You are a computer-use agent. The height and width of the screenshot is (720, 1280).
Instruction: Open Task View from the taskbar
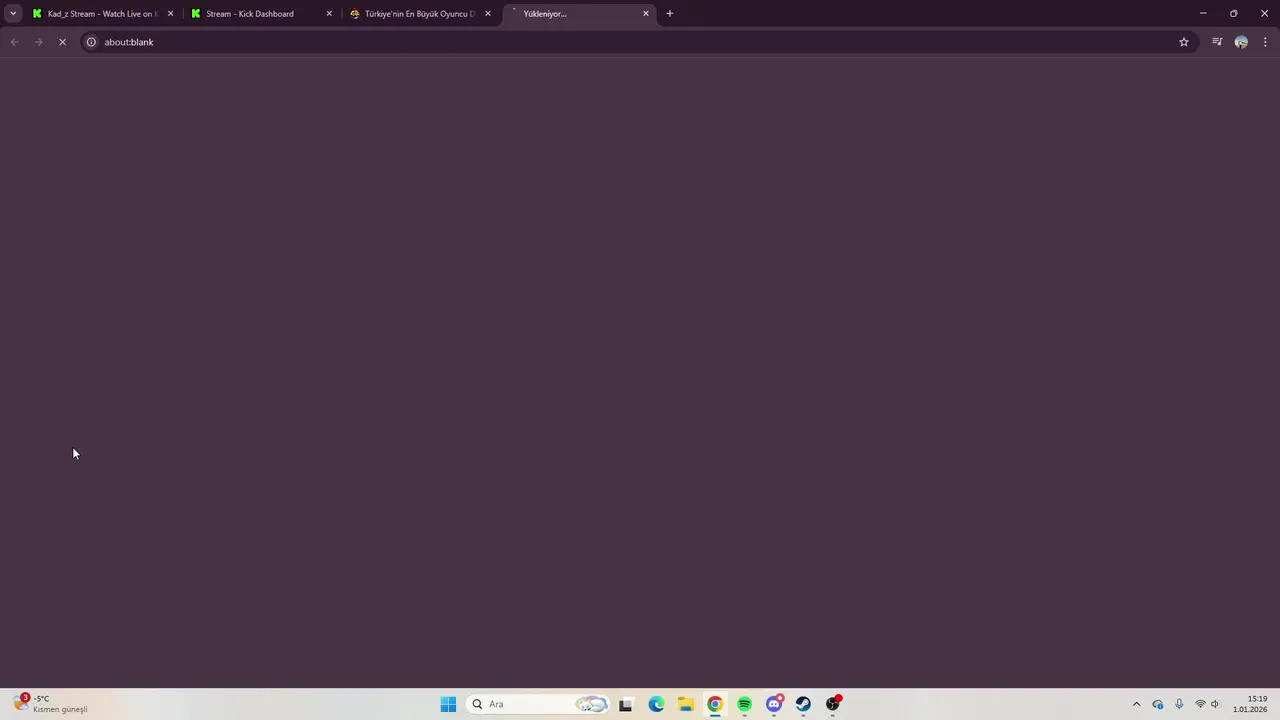click(x=626, y=704)
